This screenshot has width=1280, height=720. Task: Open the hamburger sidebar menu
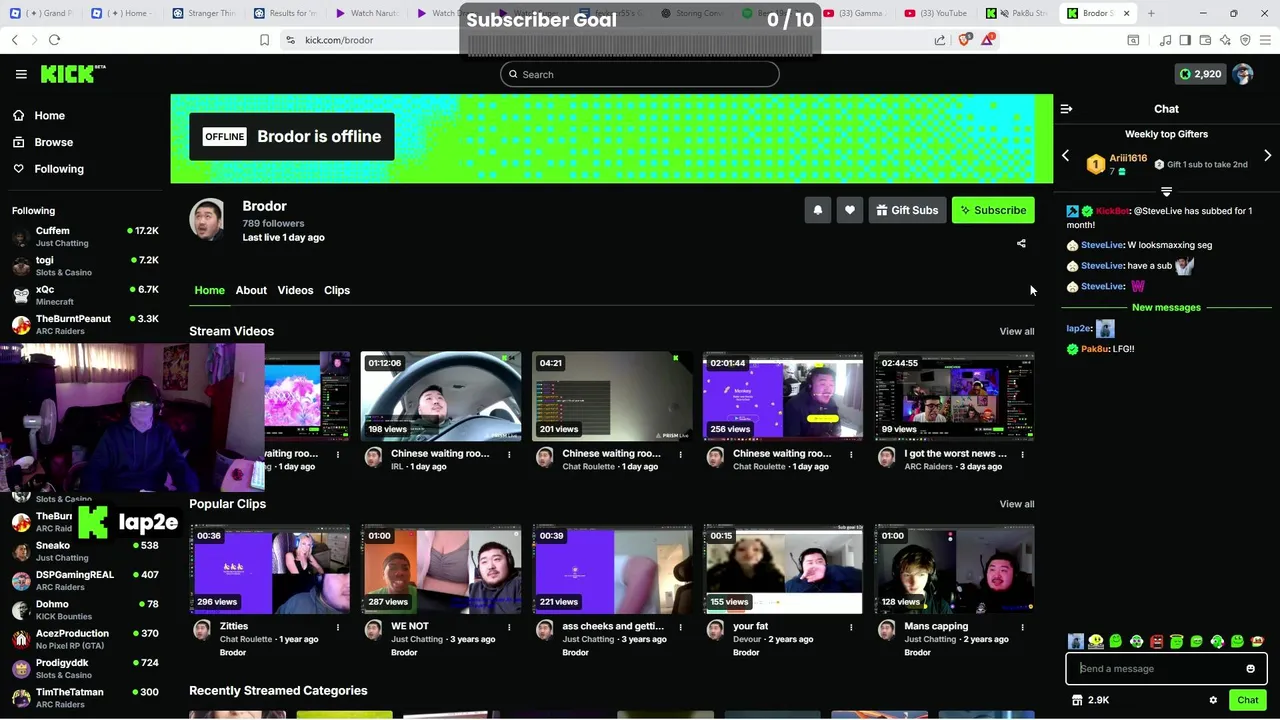point(21,74)
